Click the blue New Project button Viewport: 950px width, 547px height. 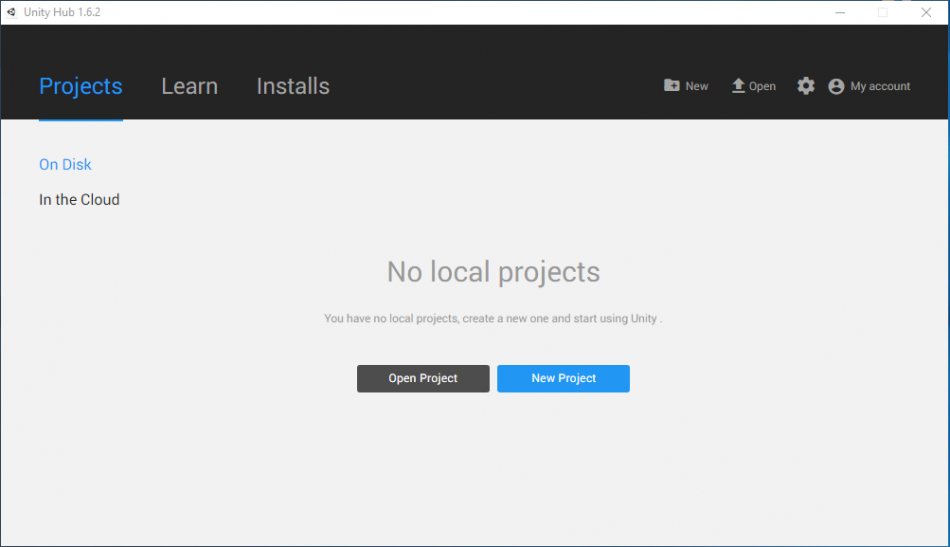(563, 378)
